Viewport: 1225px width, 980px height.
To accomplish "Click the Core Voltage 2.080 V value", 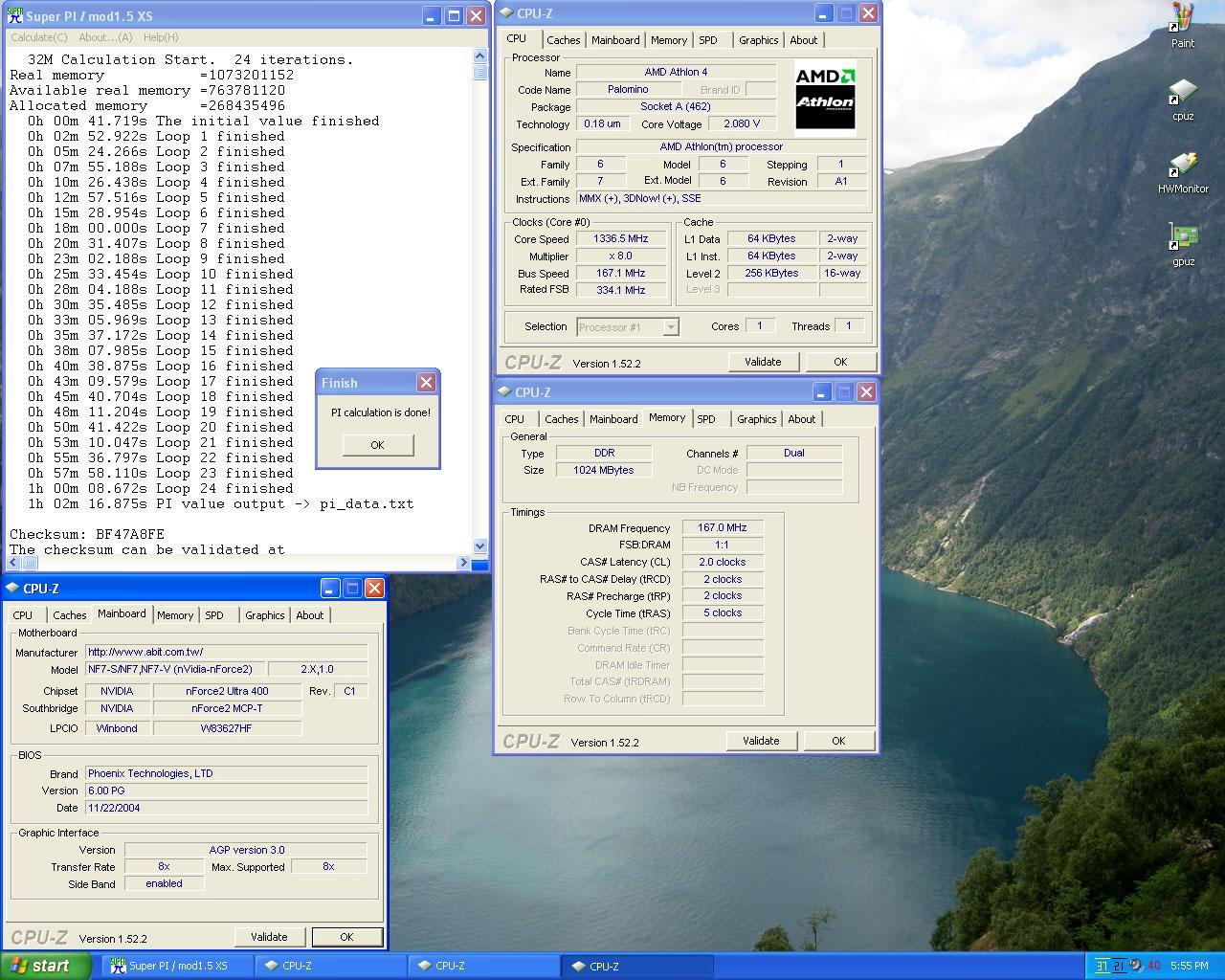I will tap(742, 124).
